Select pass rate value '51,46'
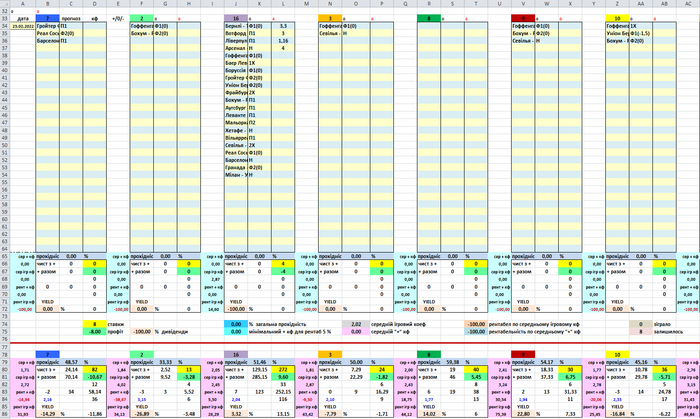700x419 pixels. point(259,362)
